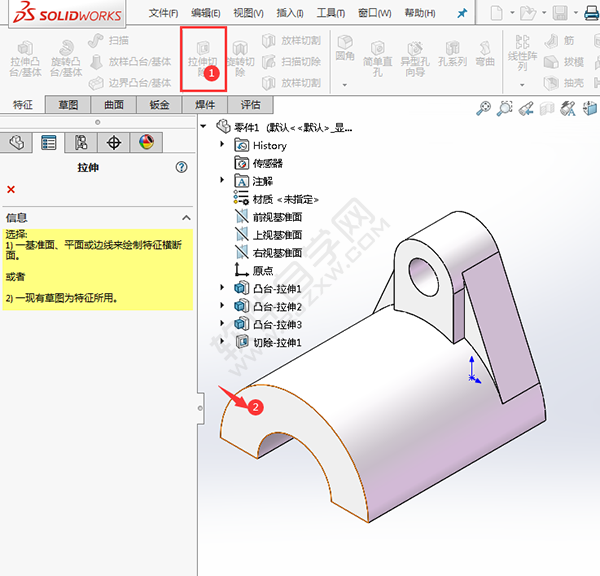Open the 窗口(W) menu
The image size is (600, 576).
pos(375,13)
